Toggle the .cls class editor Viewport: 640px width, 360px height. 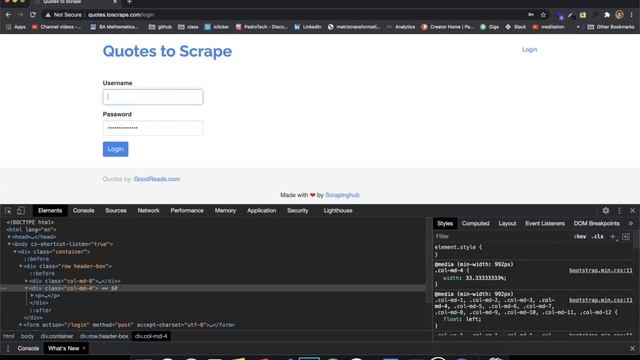(598, 237)
